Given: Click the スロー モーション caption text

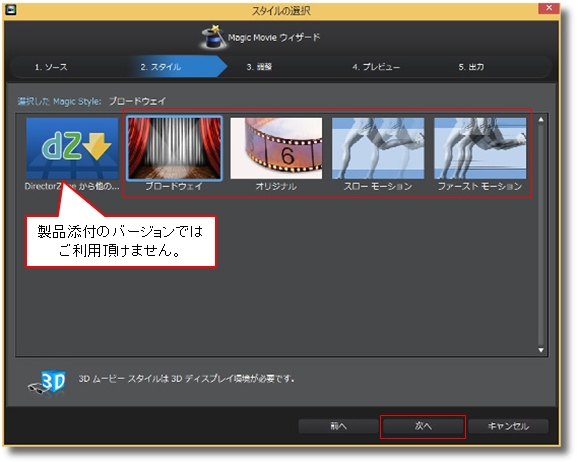Looking at the screenshot, I should click(378, 186).
